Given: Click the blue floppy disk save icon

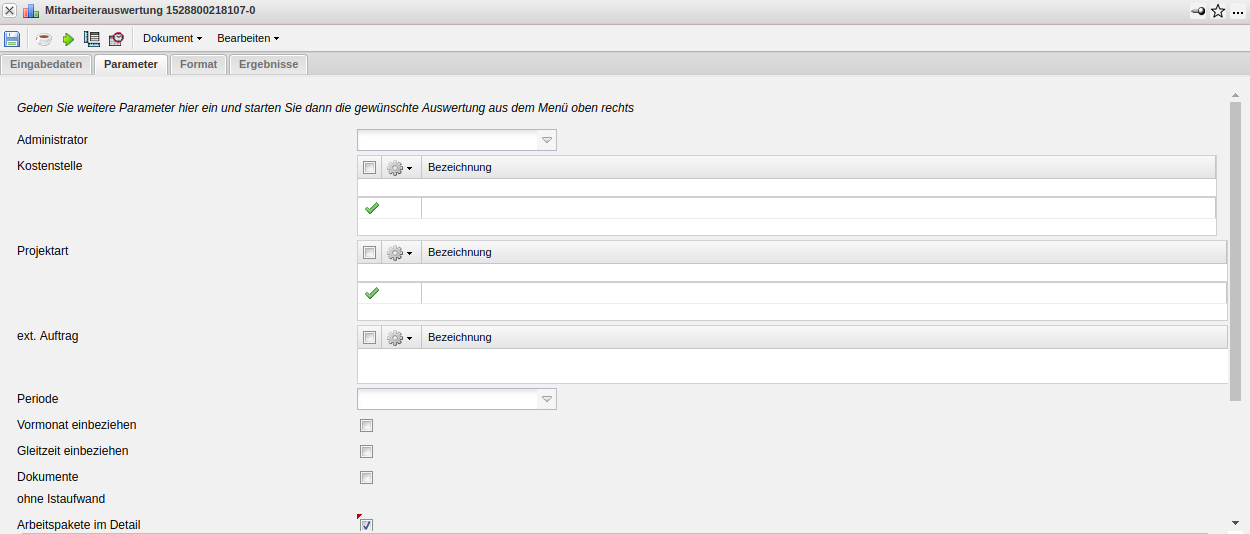Looking at the screenshot, I should (x=12, y=39).
